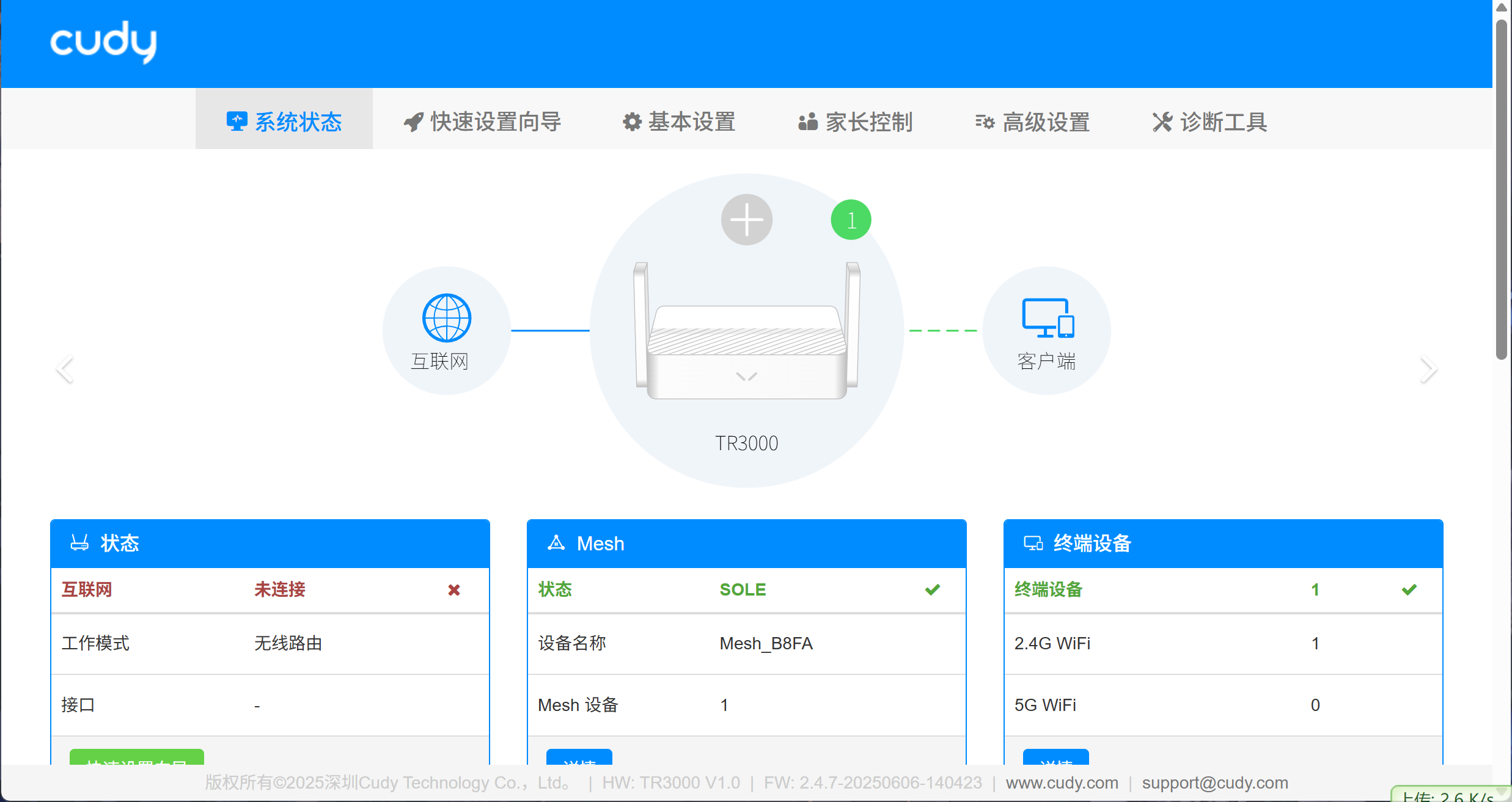1512x802 pixels.
Task: Click the red X internet status icon
Action: [453, 590]
